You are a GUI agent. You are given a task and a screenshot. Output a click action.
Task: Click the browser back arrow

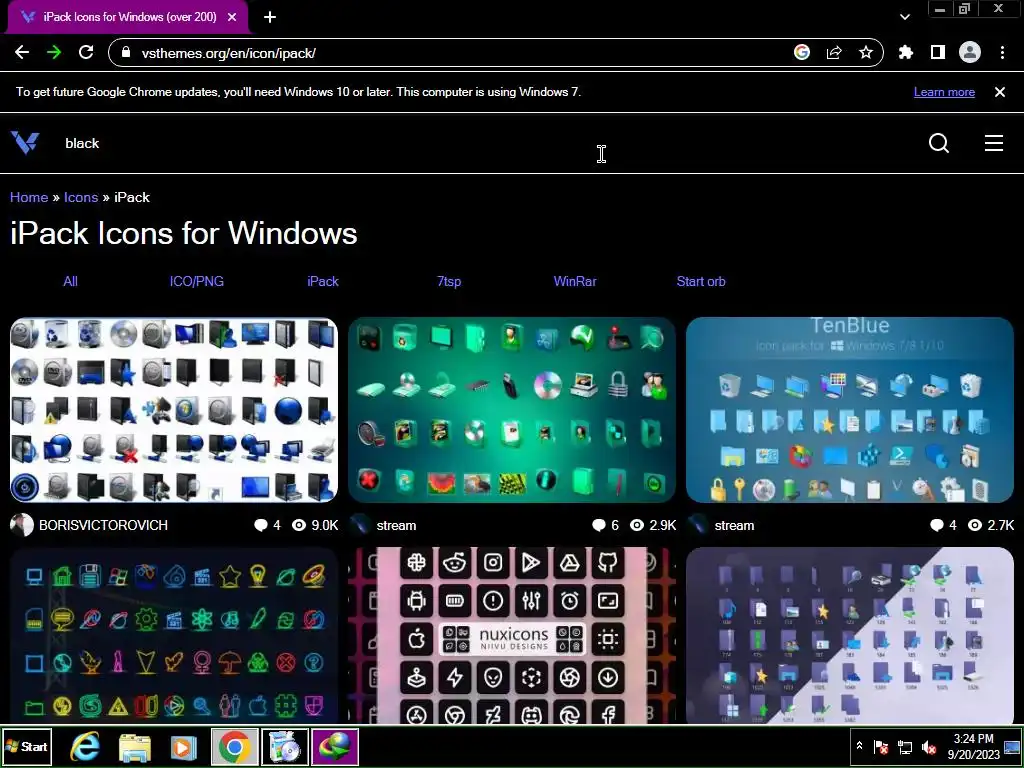(22, 52)
